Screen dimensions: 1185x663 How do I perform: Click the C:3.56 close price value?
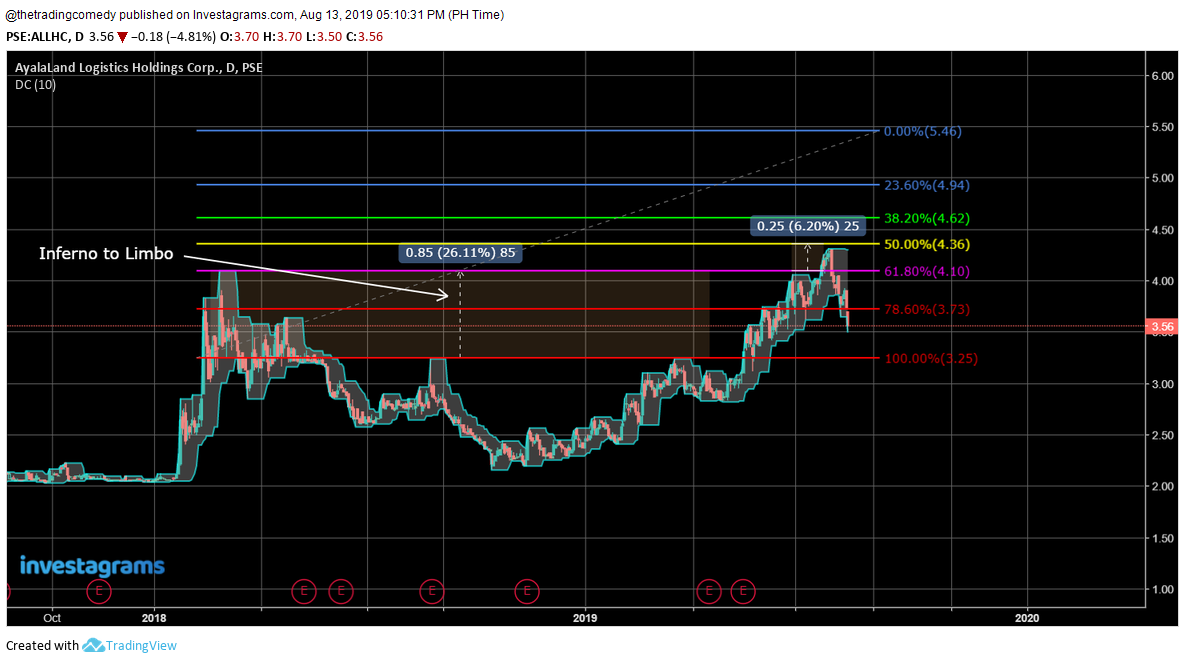(x=364, y=37)
